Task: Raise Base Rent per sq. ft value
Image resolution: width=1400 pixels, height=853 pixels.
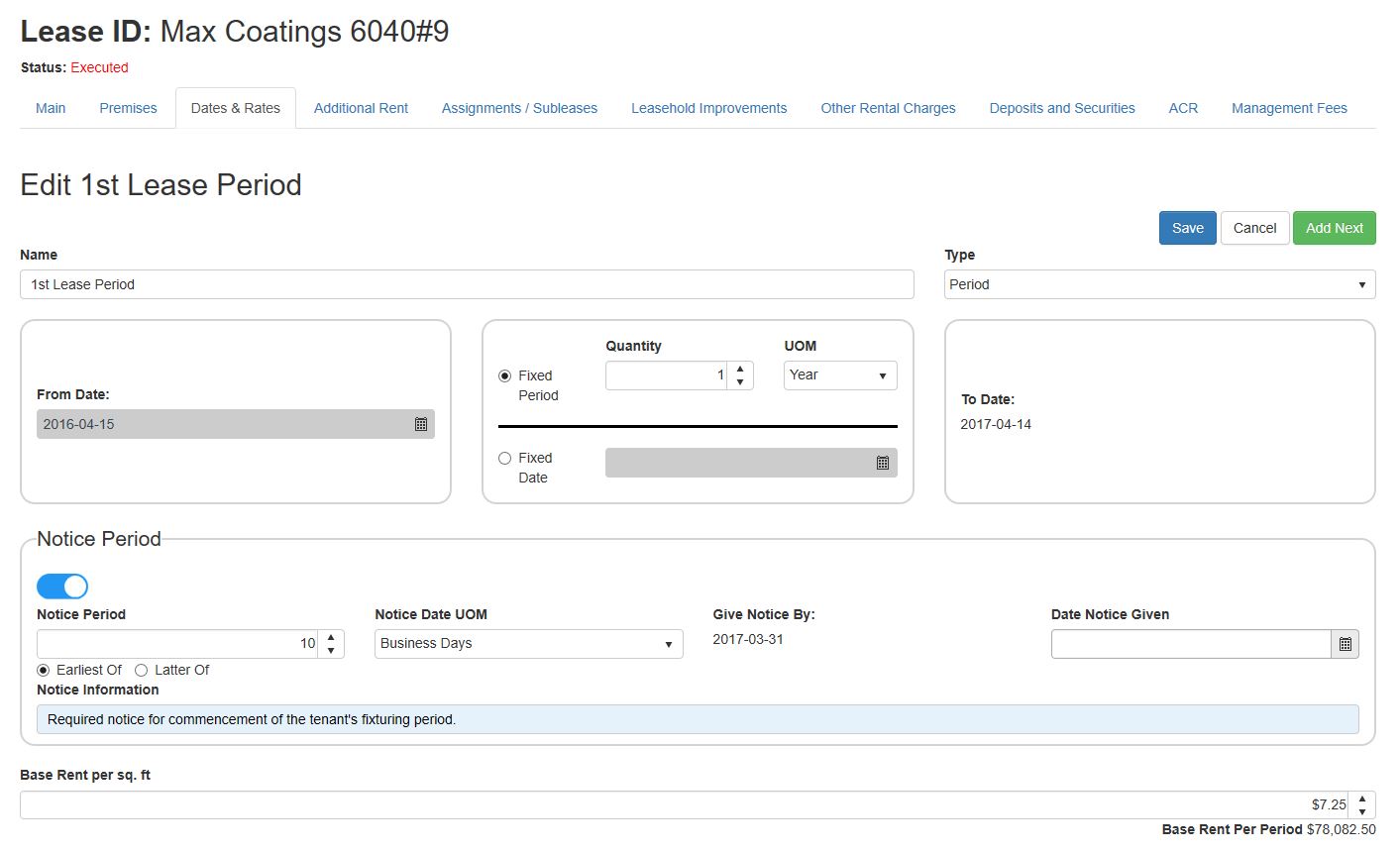Action: pos(1362,799)
